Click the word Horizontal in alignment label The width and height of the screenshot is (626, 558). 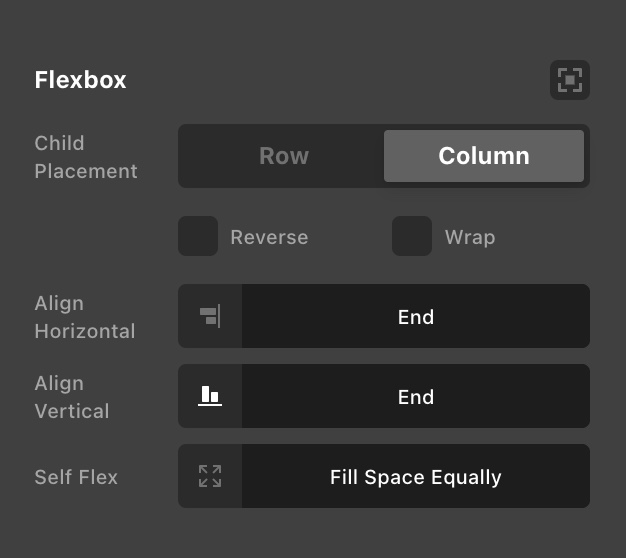point(85,331)
